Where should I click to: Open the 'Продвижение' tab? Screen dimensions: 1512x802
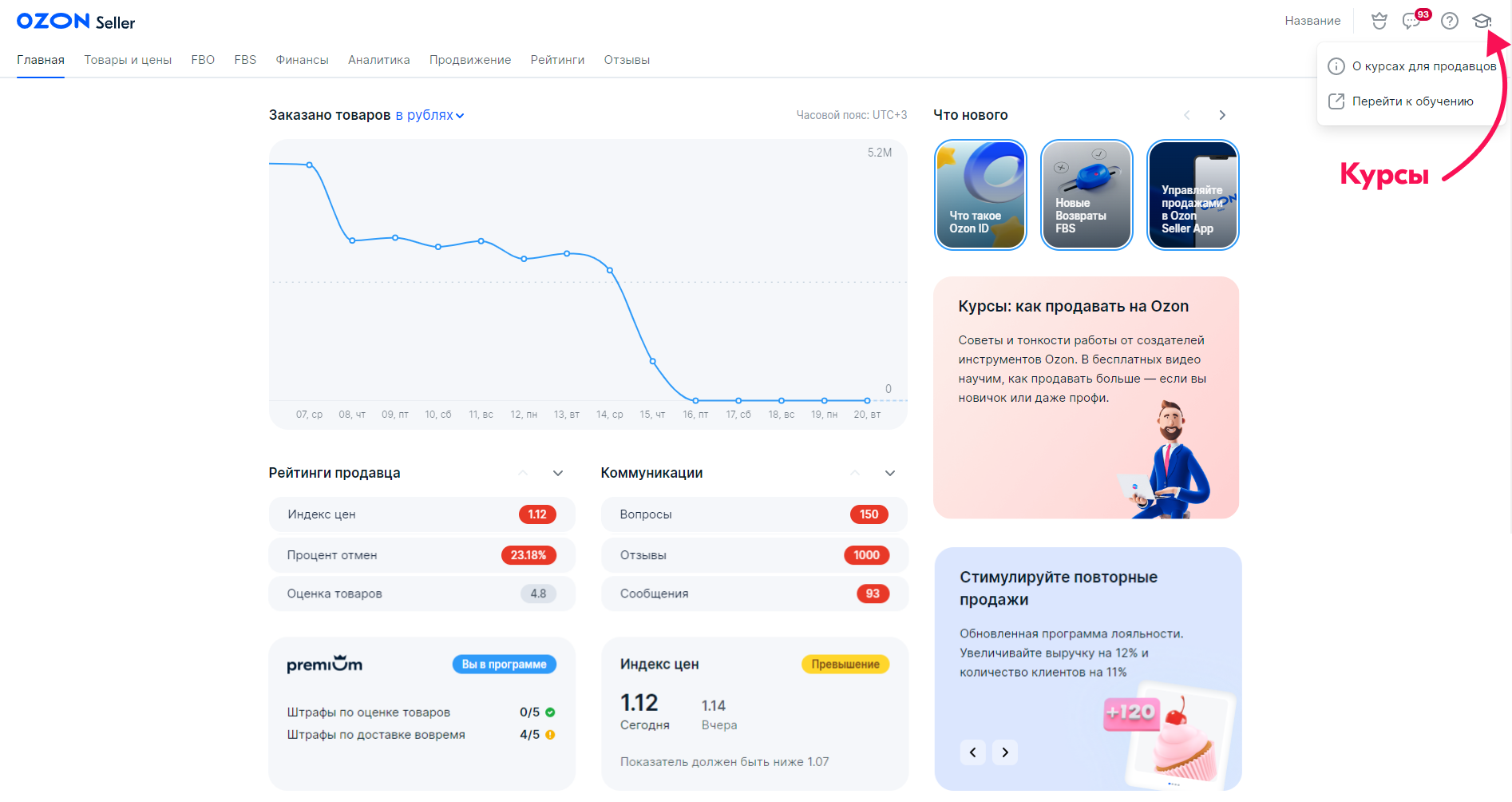pos(470,60)
